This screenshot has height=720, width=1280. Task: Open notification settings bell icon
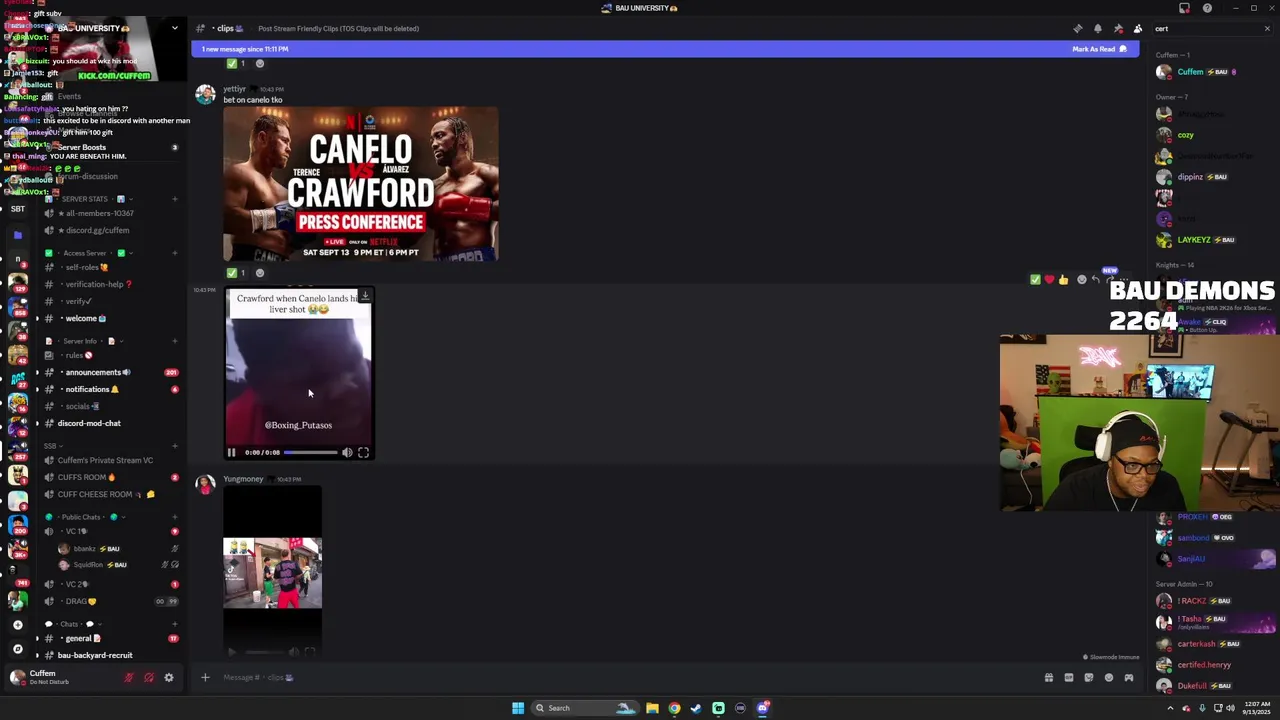pyautogui.click(x=1097, y=29)
